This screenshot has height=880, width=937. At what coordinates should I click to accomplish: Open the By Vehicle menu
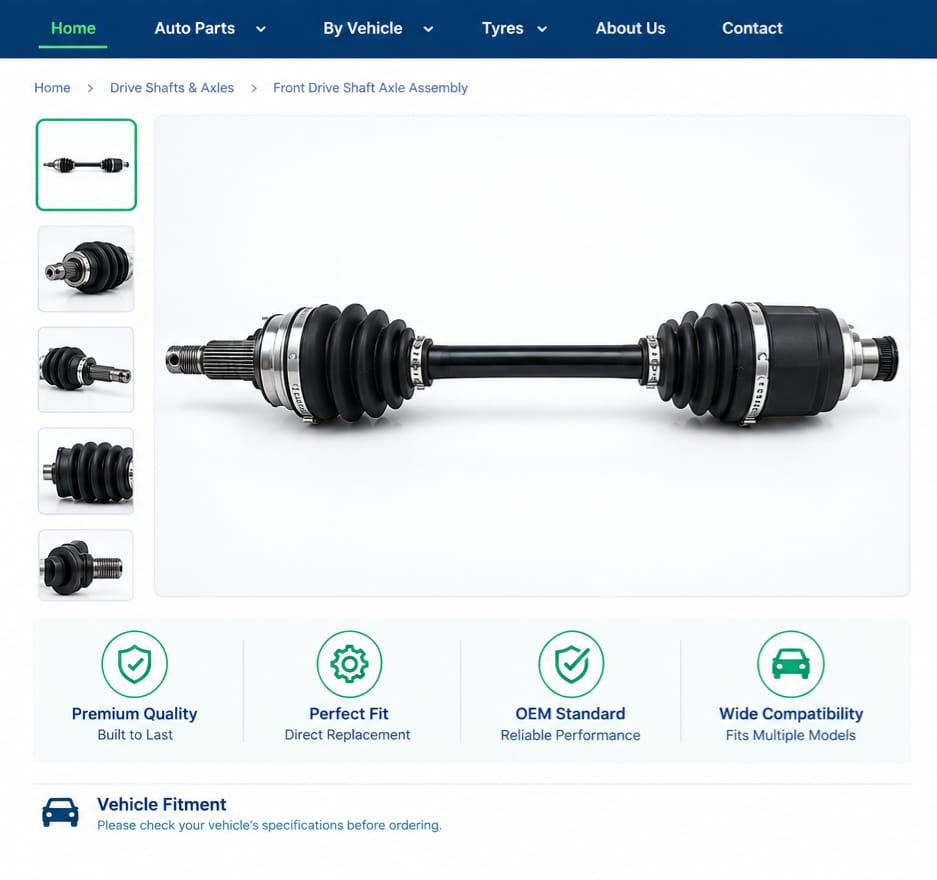[363, 28]
